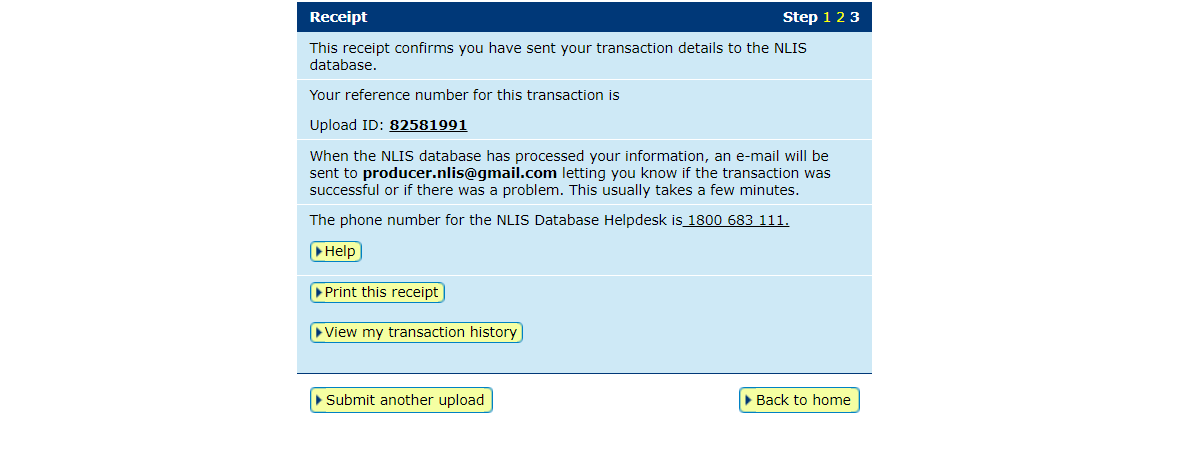Click the Helpdesk phone number 1800 683 111

[737, 221]
